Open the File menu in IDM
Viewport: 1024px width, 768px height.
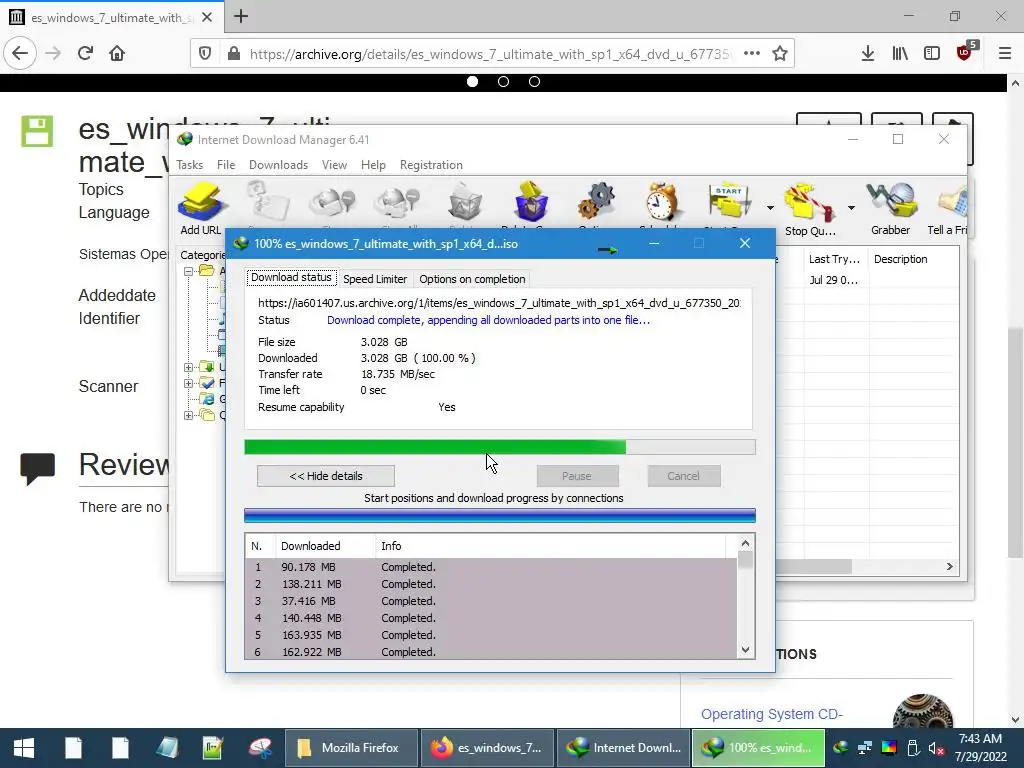[226, 165]
